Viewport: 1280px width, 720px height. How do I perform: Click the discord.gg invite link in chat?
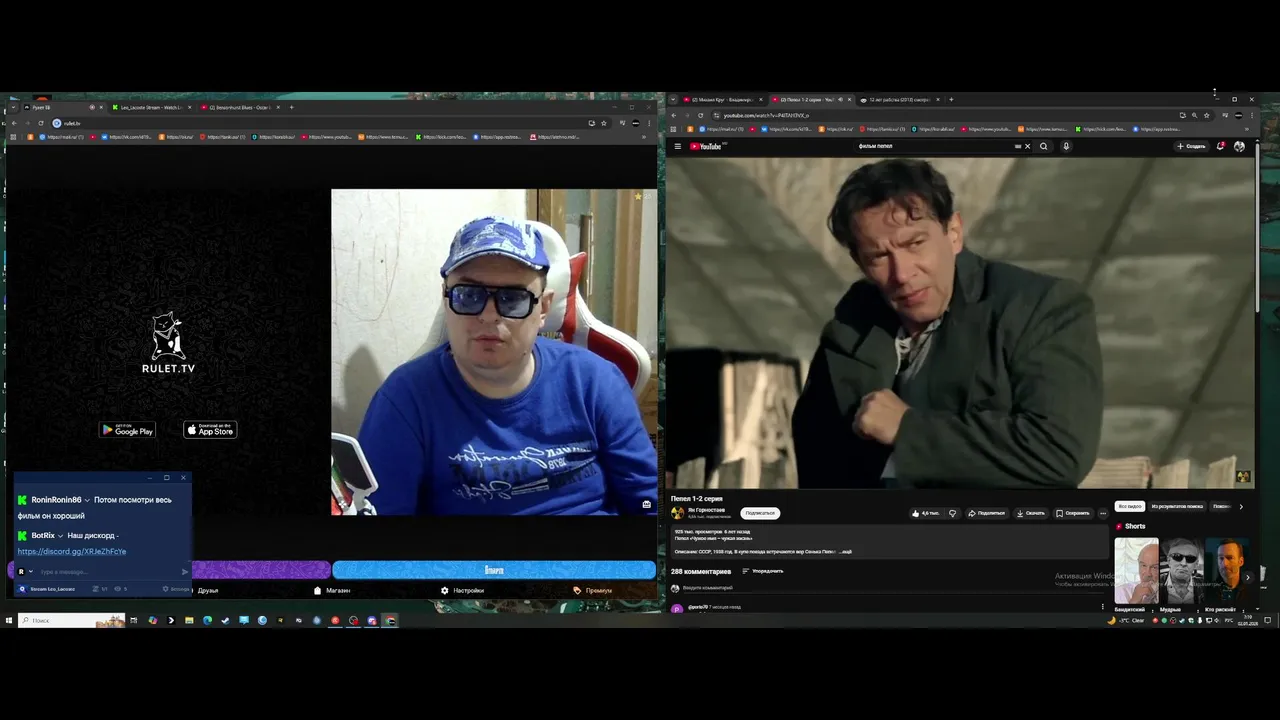(72, 551)
